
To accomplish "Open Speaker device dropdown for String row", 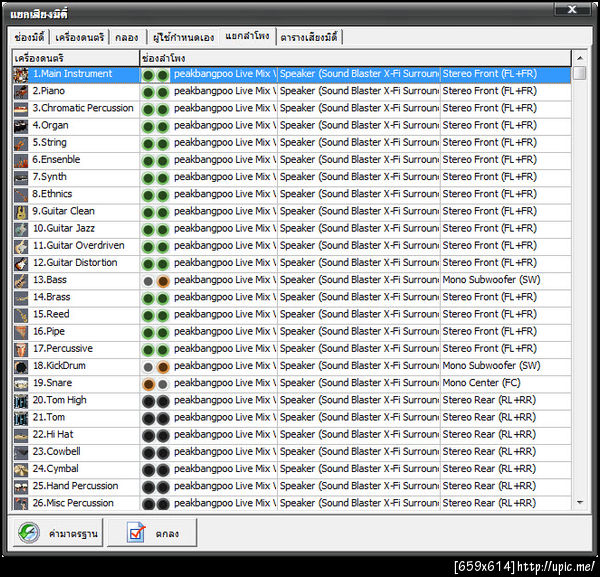I will 359,143.
